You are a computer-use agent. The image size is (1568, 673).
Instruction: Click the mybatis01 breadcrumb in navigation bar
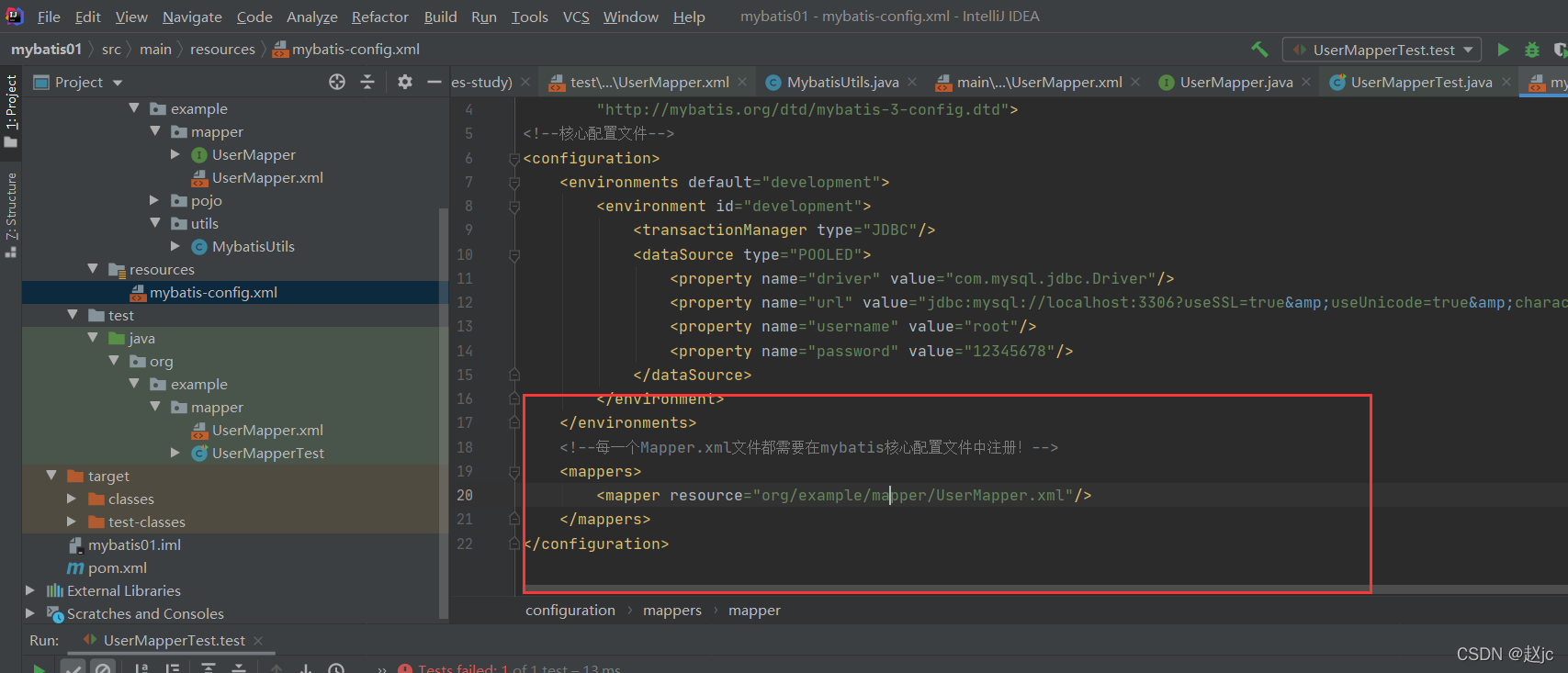46,49
